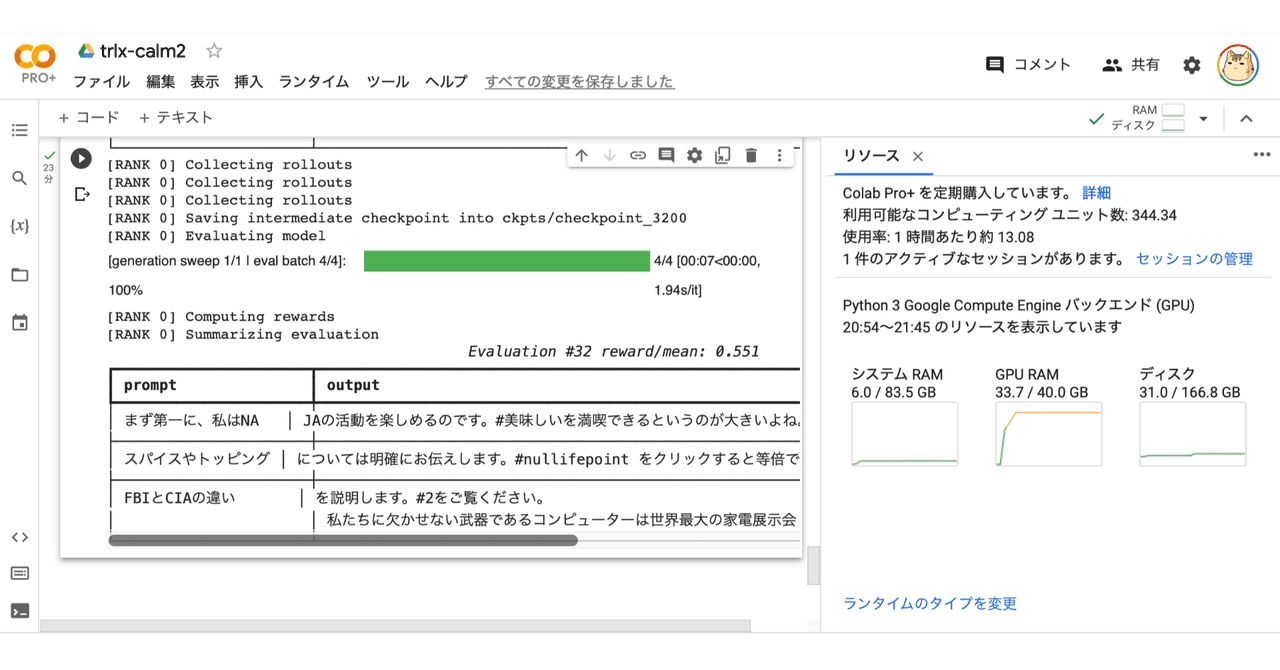The width and height of the screenshot is (1280, 670).
Task: Open the code snippets panel
Action: coord(19,537)
